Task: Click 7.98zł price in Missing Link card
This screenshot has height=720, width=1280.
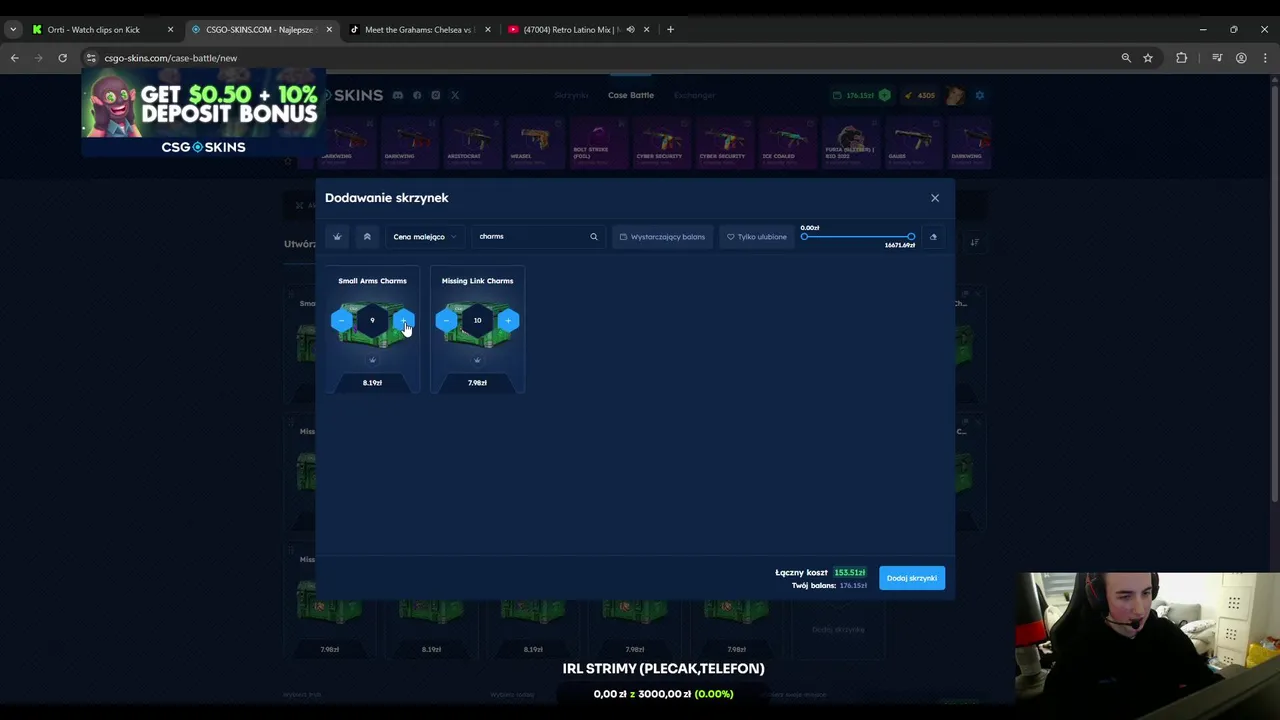Action: click(x=477, y=383)
